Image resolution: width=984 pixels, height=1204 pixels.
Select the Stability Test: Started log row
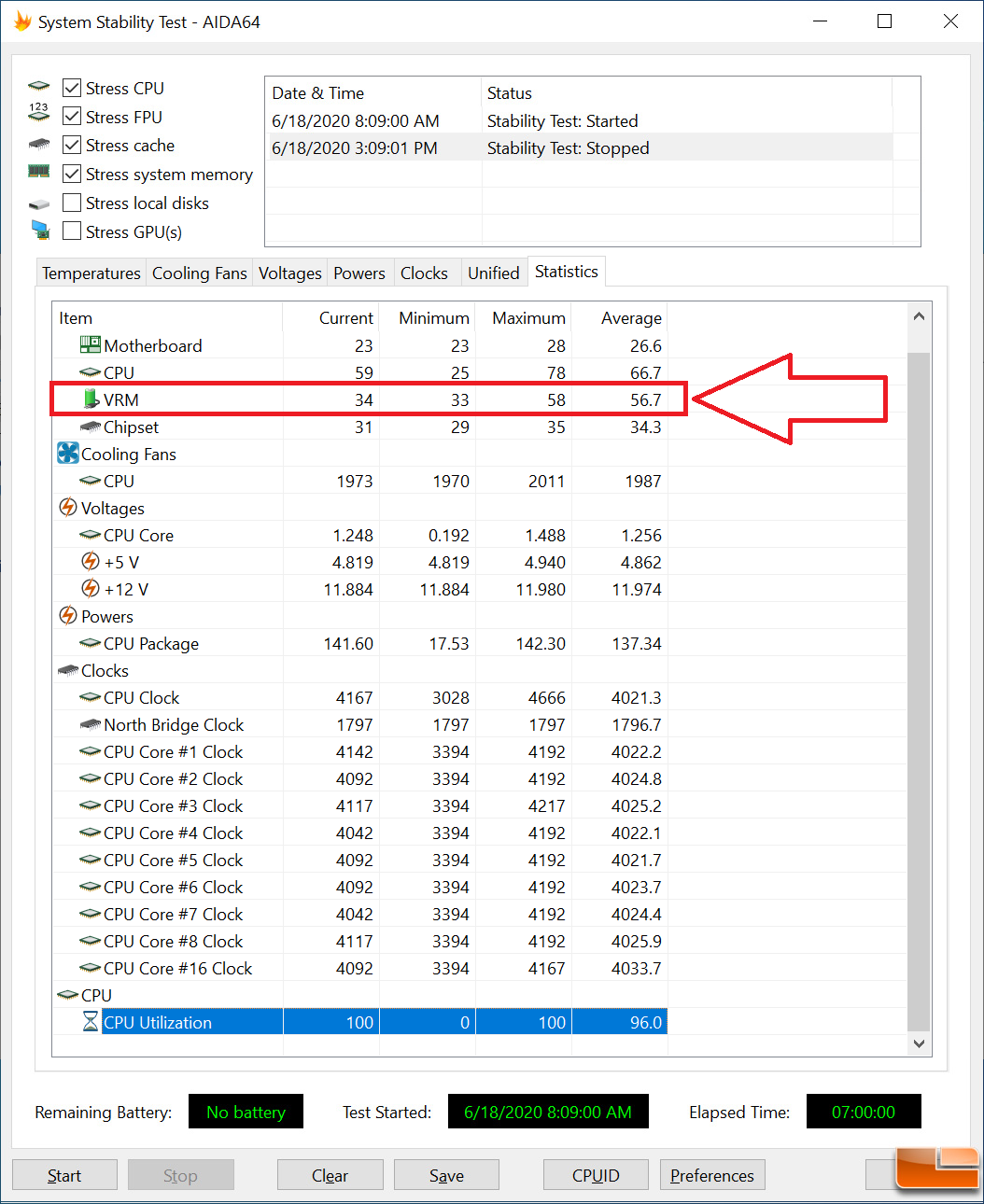pos(579,121)
